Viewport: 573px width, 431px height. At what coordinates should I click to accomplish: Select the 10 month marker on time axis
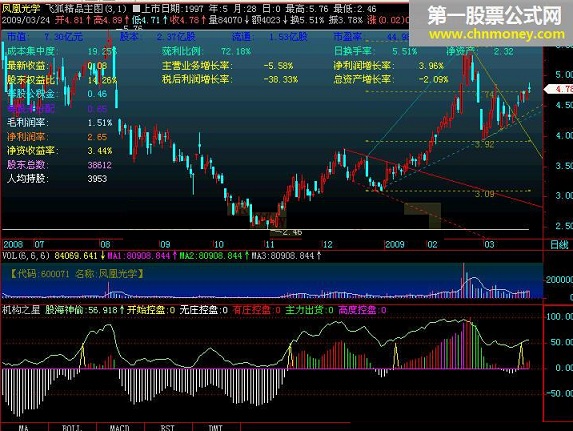coord(218,245)
